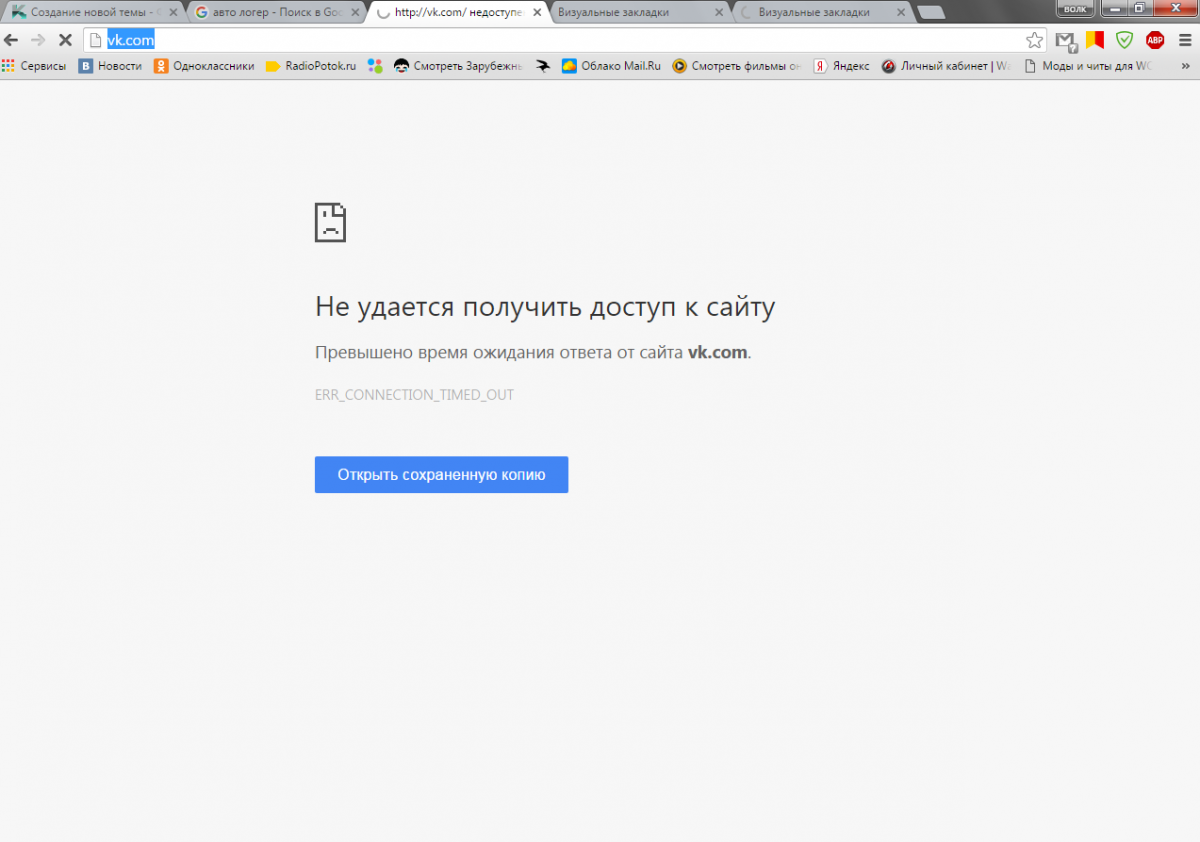
Task: Click the bold vk.com in the error message
Action: pos(717,352)
